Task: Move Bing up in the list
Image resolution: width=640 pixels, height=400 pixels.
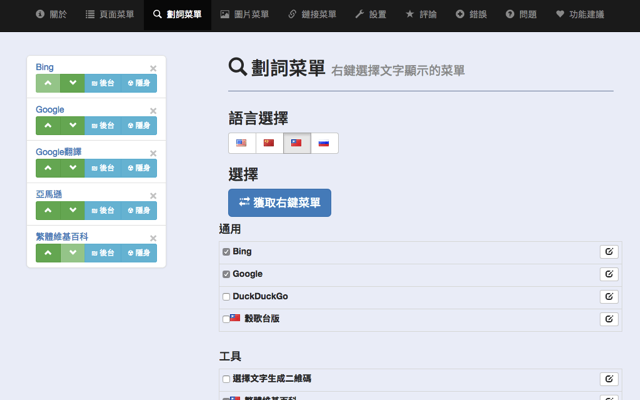Action: [48, 83]
